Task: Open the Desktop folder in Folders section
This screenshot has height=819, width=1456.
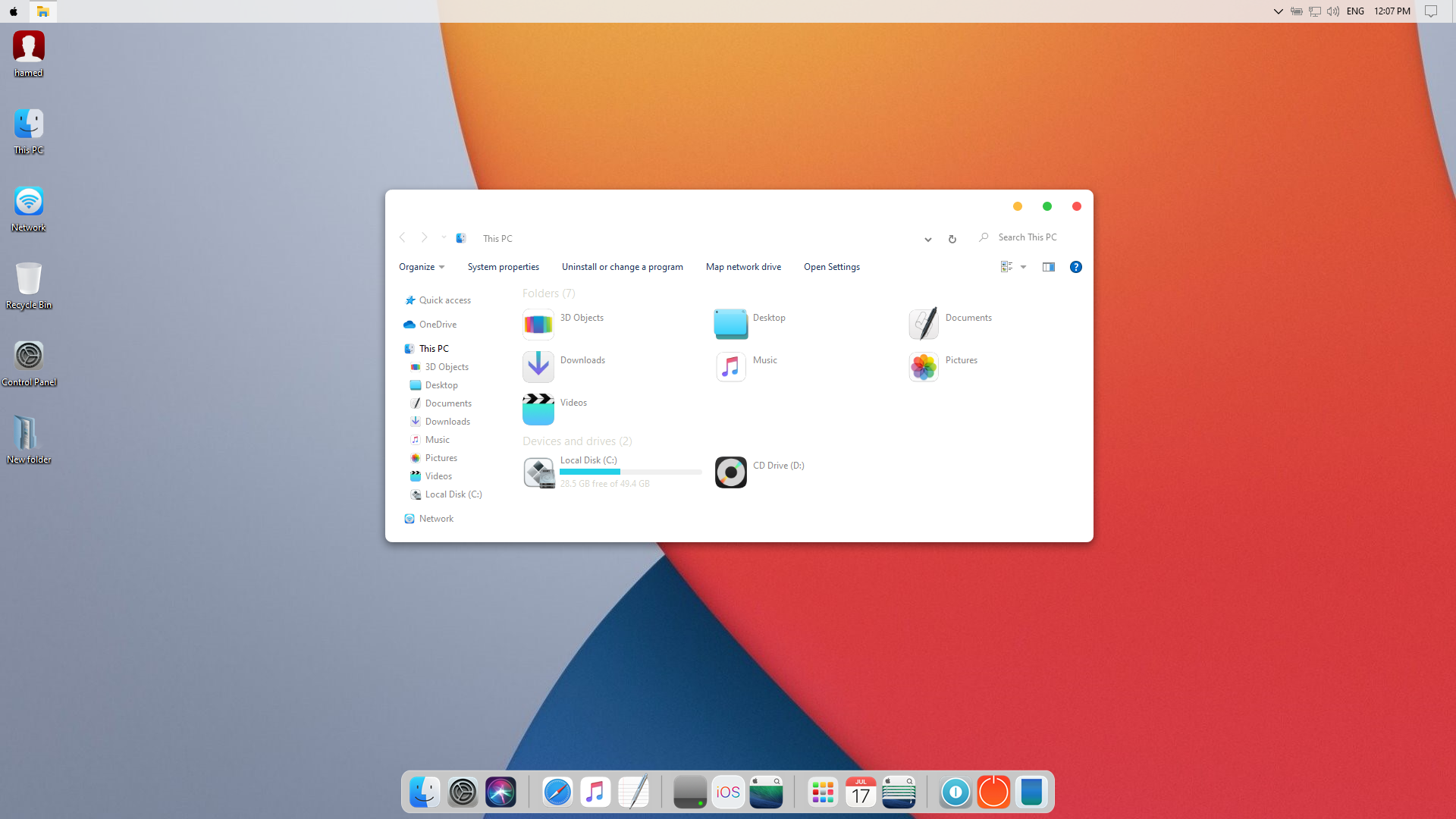Action: (x=731, y=325)
